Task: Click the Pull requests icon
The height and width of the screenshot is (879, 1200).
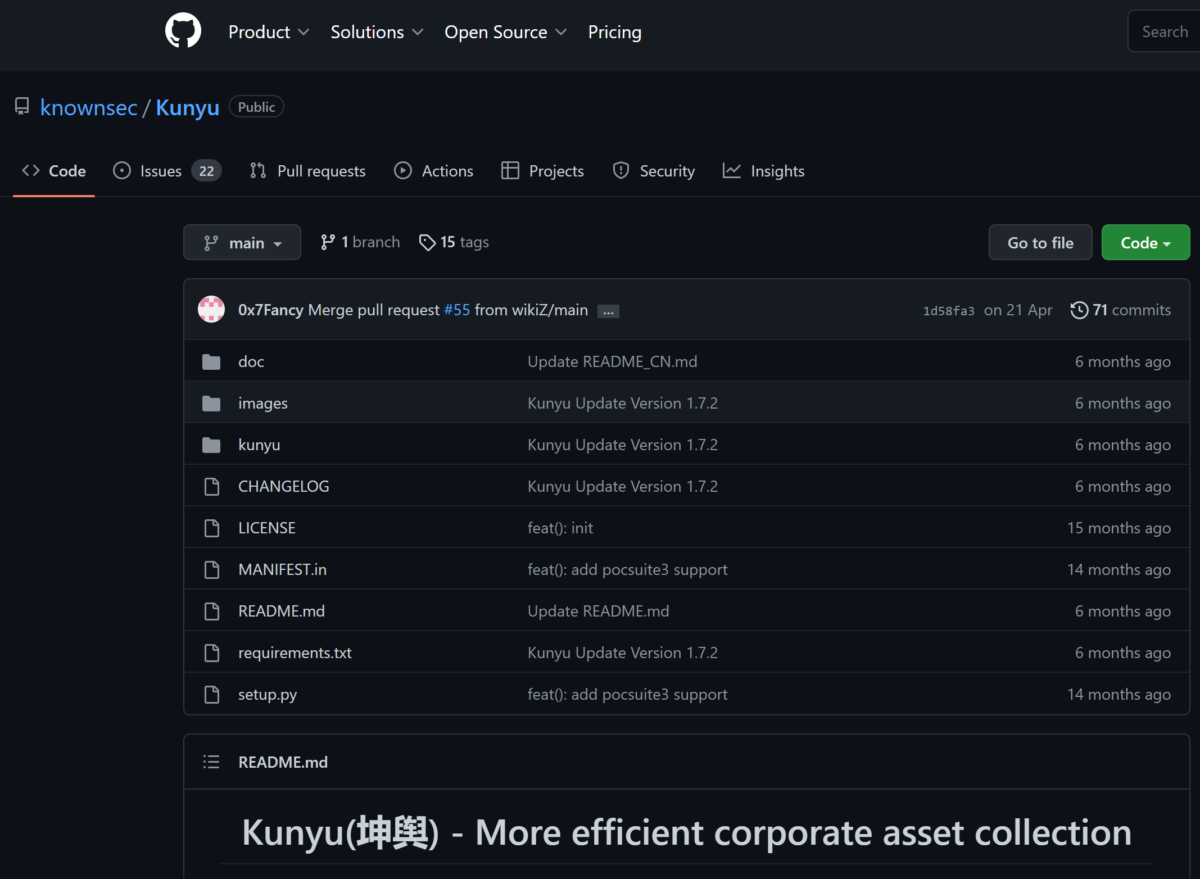Action: [x=256, y=170]
